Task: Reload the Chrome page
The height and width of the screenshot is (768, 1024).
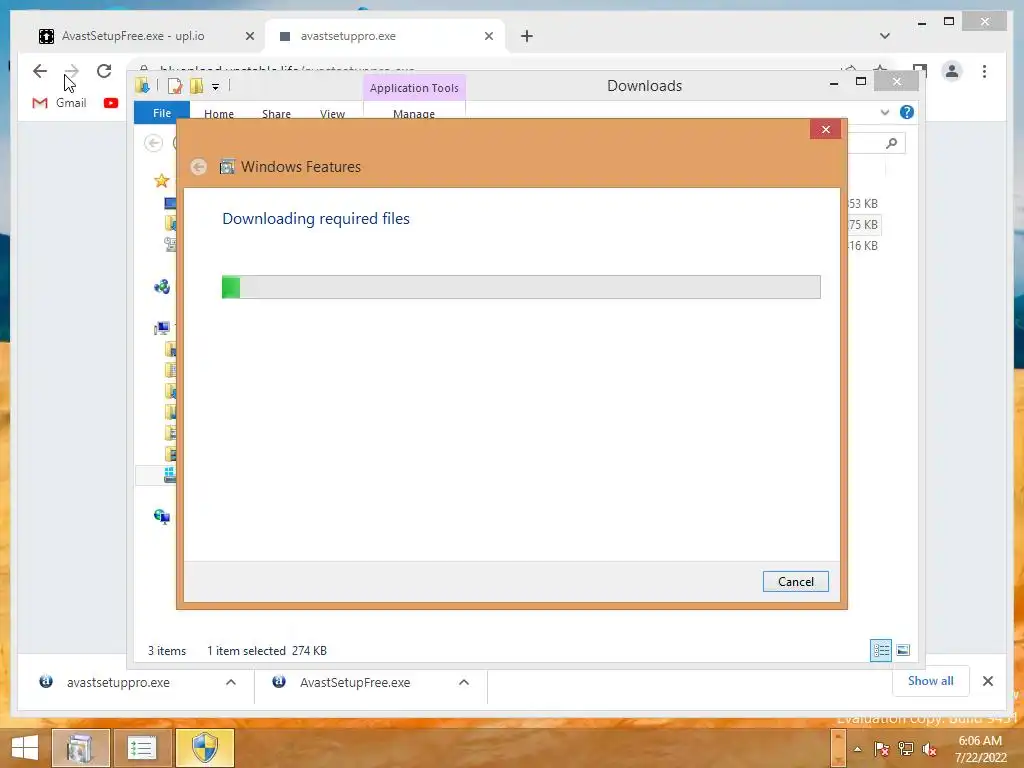Action: [x=104, y=71]
